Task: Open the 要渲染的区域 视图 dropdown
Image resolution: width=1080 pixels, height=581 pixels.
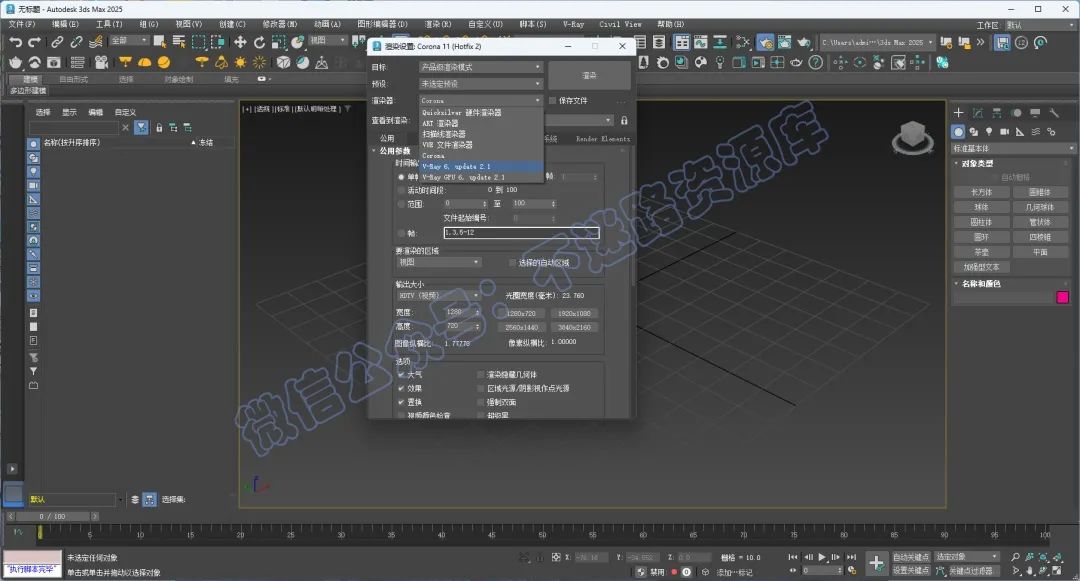Action: tap(438, 262)
